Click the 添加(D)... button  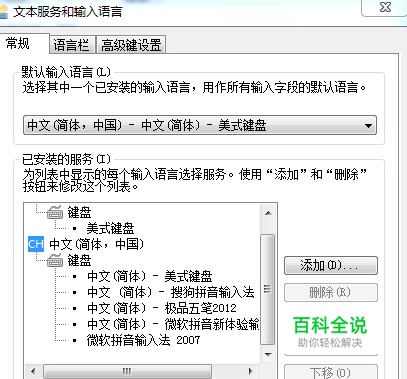(331, 266)
